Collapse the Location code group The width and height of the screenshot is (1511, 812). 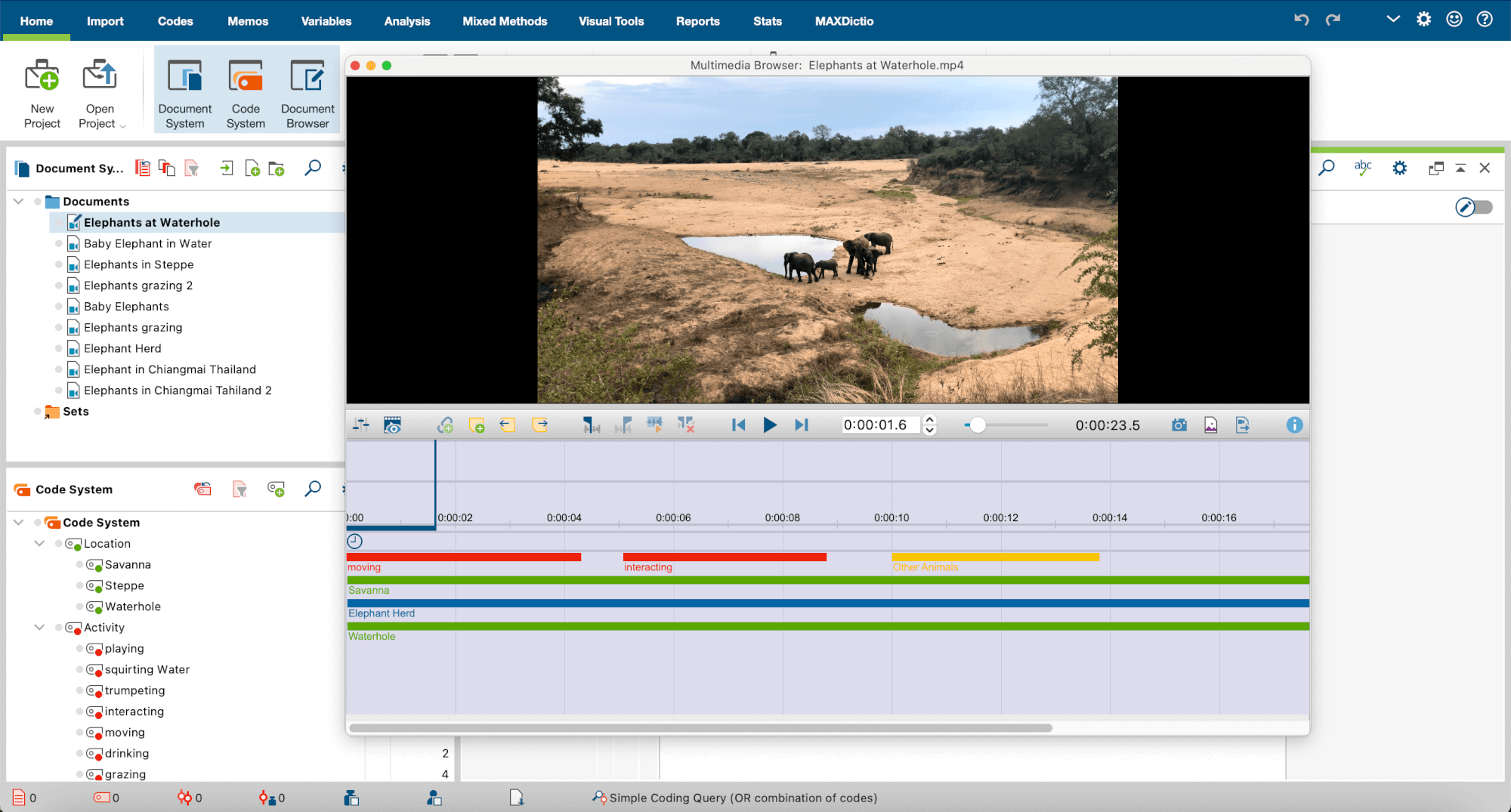coord(39,543)
